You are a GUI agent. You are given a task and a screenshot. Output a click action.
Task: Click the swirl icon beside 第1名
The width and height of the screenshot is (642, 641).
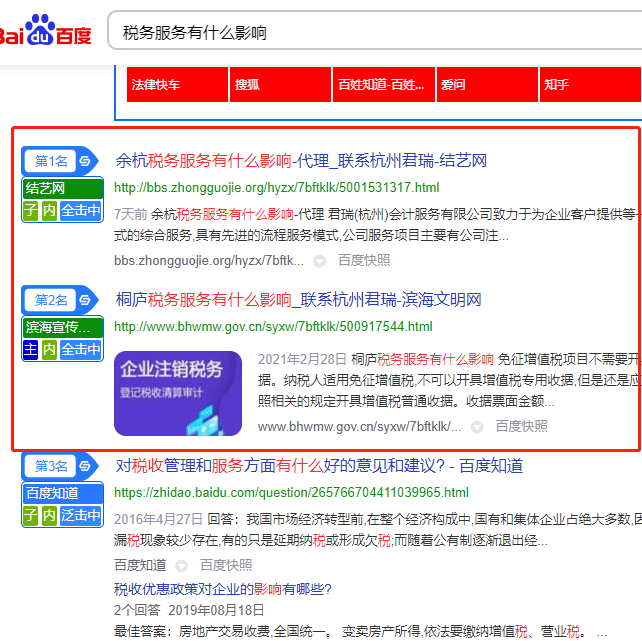(x=85, y=161)
